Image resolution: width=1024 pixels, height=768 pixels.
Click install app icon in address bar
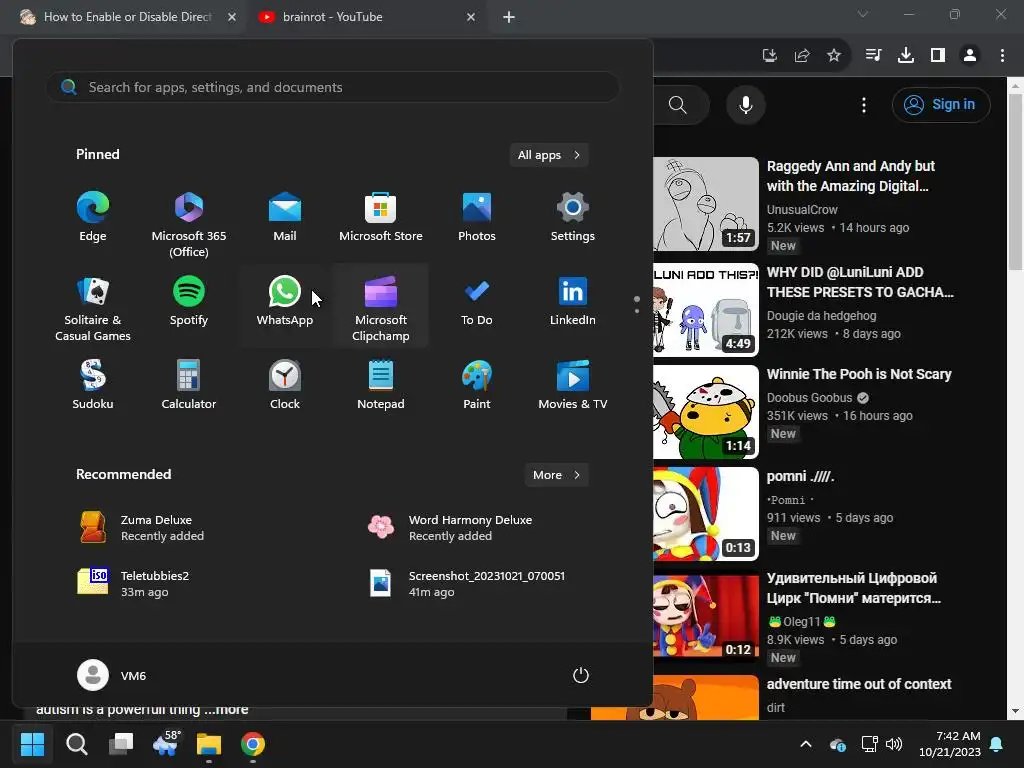tap(770, 56)
